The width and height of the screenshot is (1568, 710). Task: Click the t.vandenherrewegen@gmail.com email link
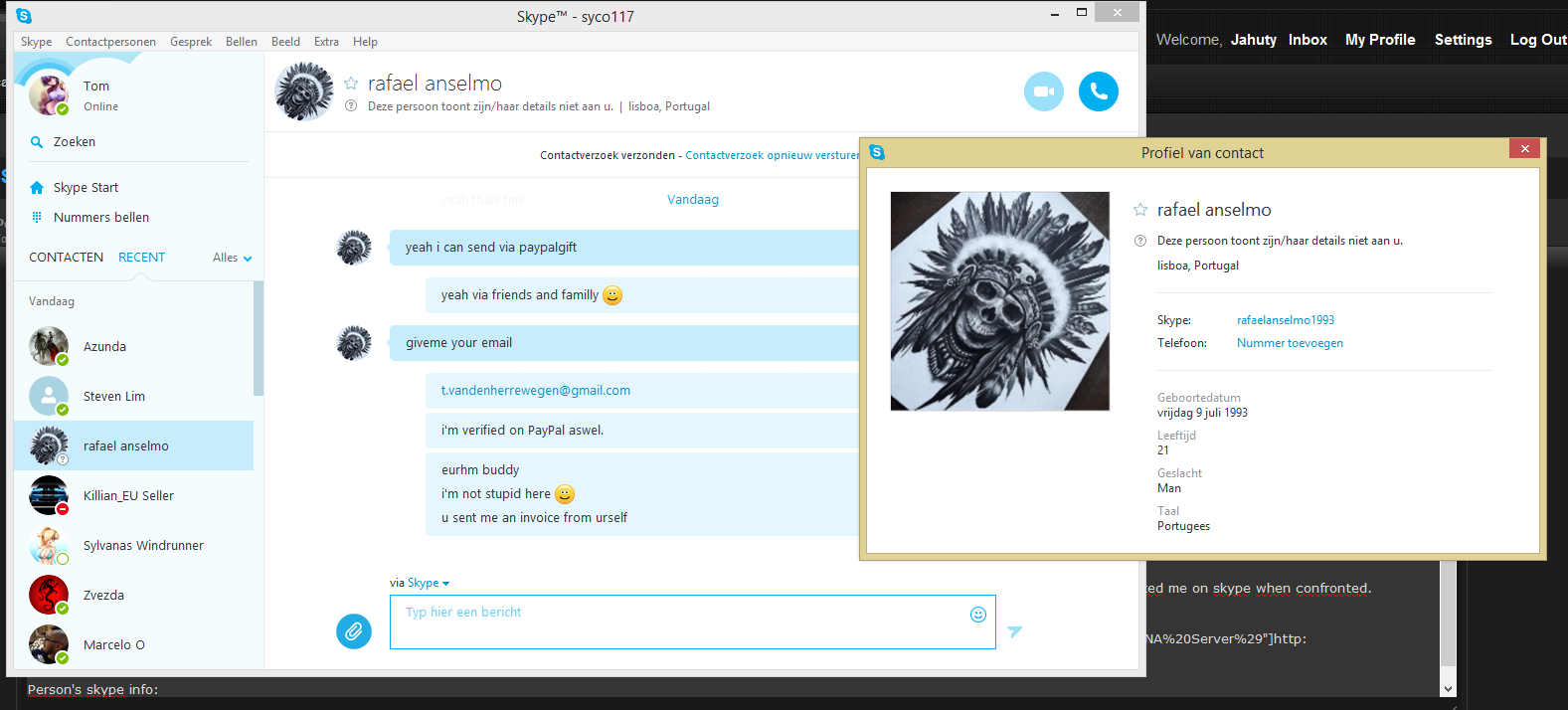coord(536,391)
